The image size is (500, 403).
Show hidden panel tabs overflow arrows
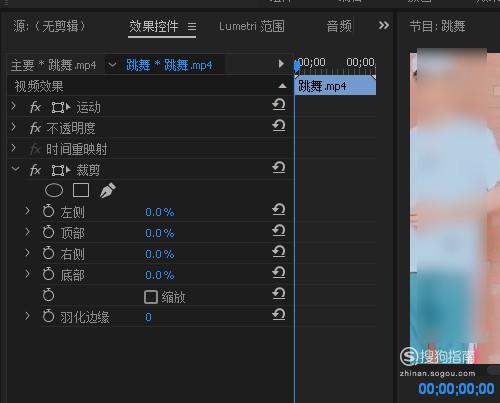click(x=384, y=25)
